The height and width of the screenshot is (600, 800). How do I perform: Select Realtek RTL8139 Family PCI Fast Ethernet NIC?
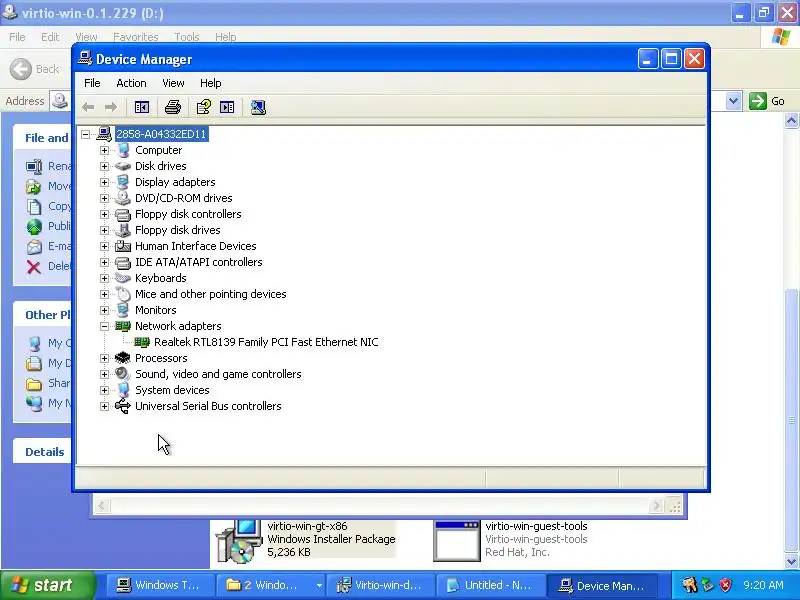point(266,342)
